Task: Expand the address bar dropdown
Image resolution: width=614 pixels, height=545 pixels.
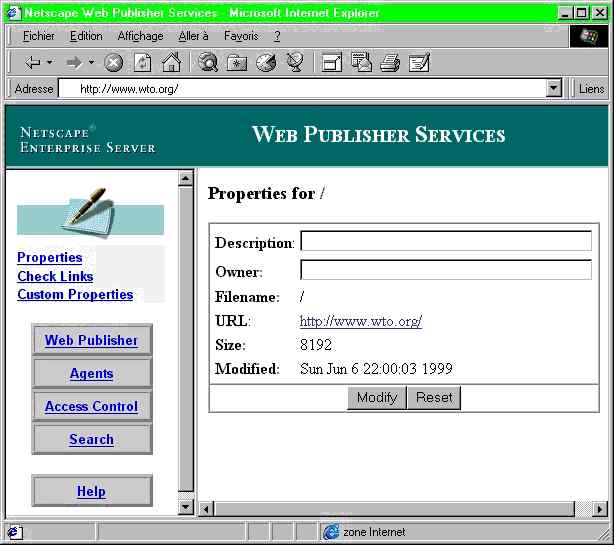Action: 554,88
